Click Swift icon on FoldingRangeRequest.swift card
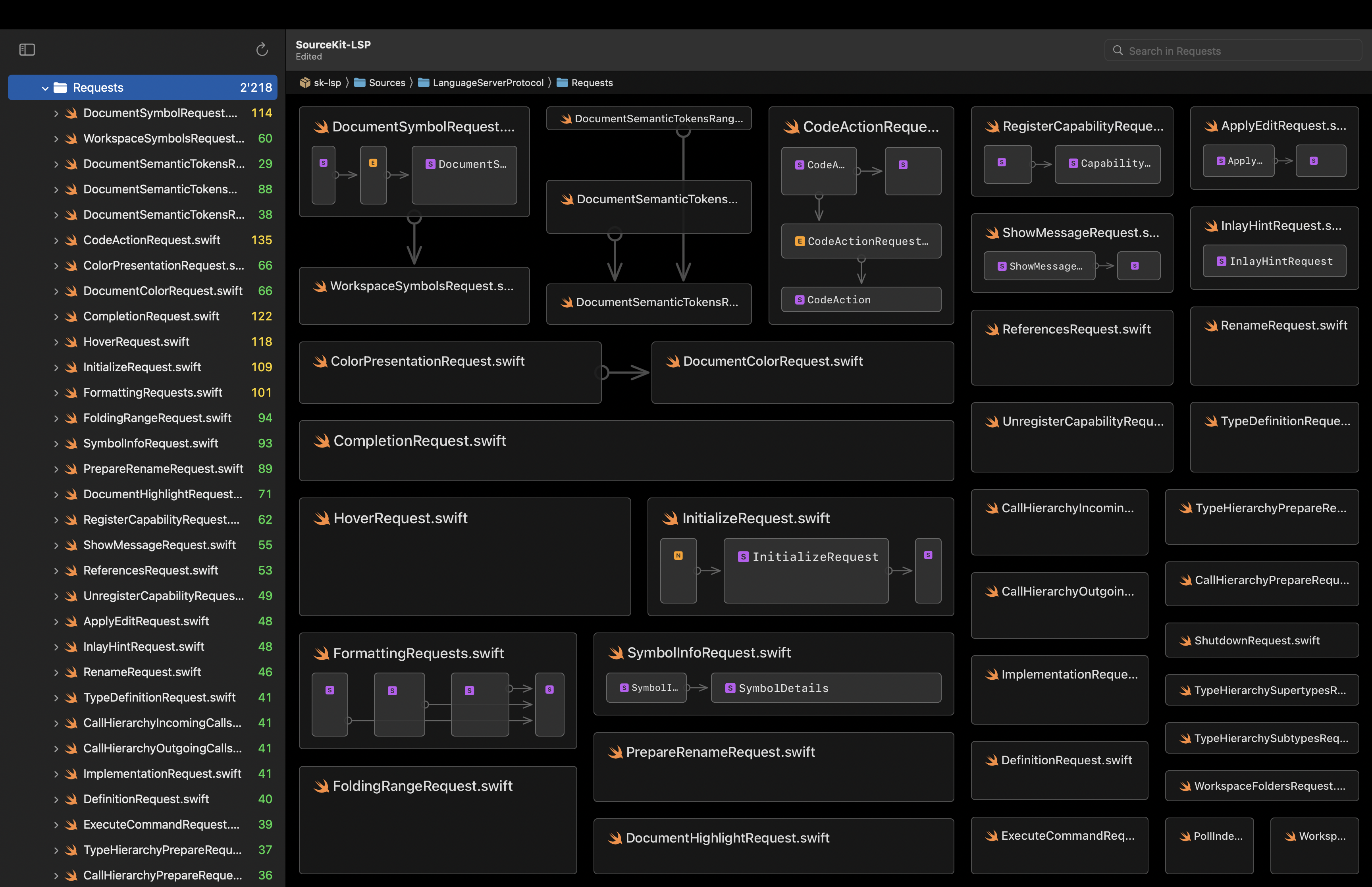 pyautogui.click(x=321, y=786)
